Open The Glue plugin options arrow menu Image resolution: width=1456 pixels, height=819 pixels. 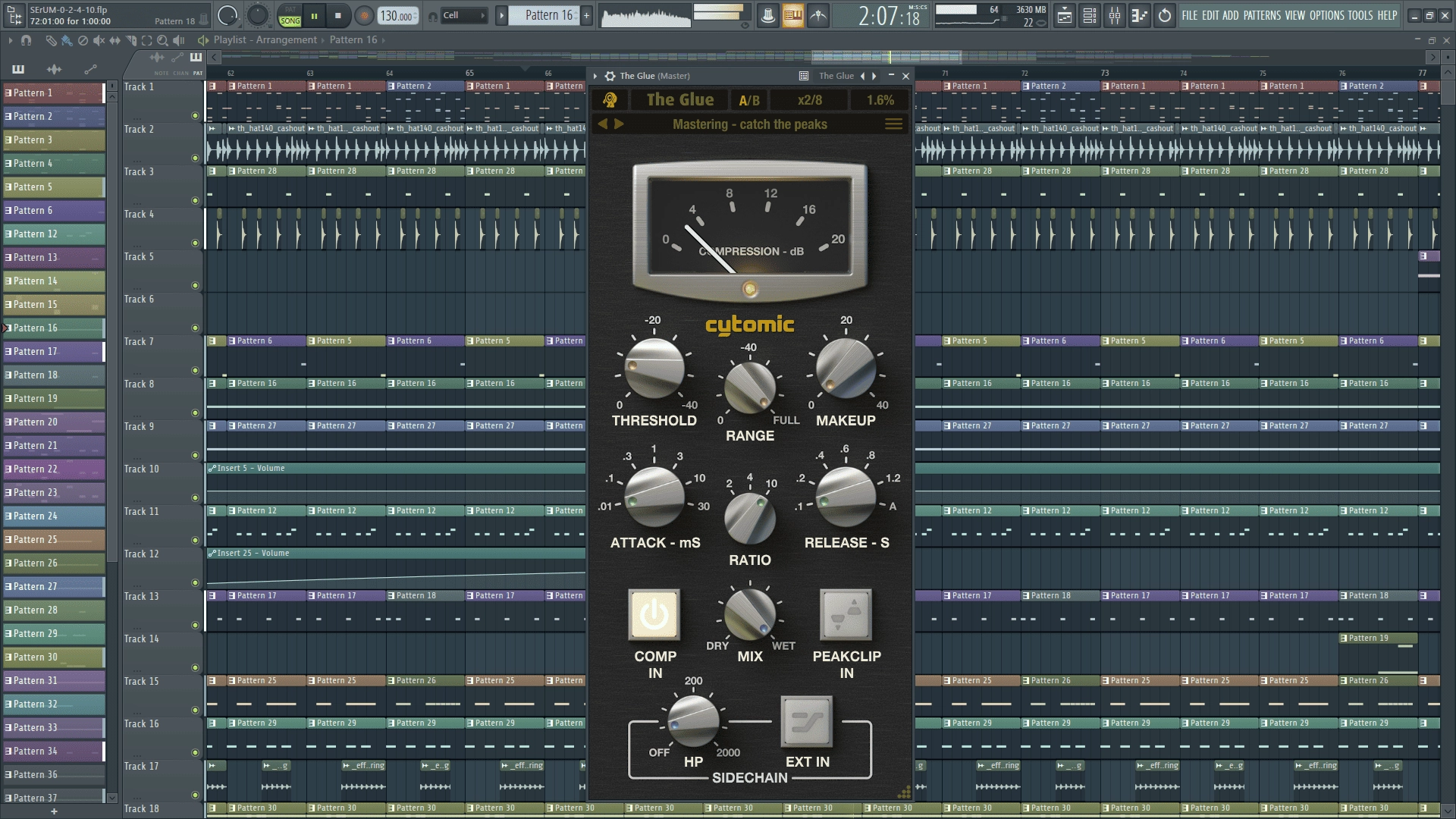click(595, 76)
